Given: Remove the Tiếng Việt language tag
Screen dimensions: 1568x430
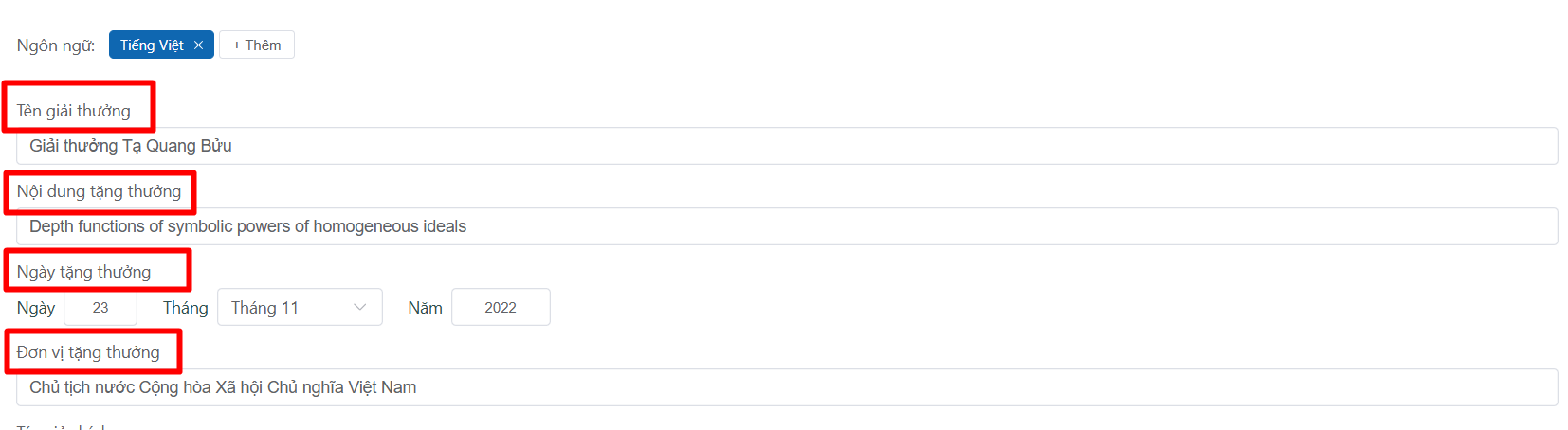Looking at the screenshot, I should [x=198, y=45].
